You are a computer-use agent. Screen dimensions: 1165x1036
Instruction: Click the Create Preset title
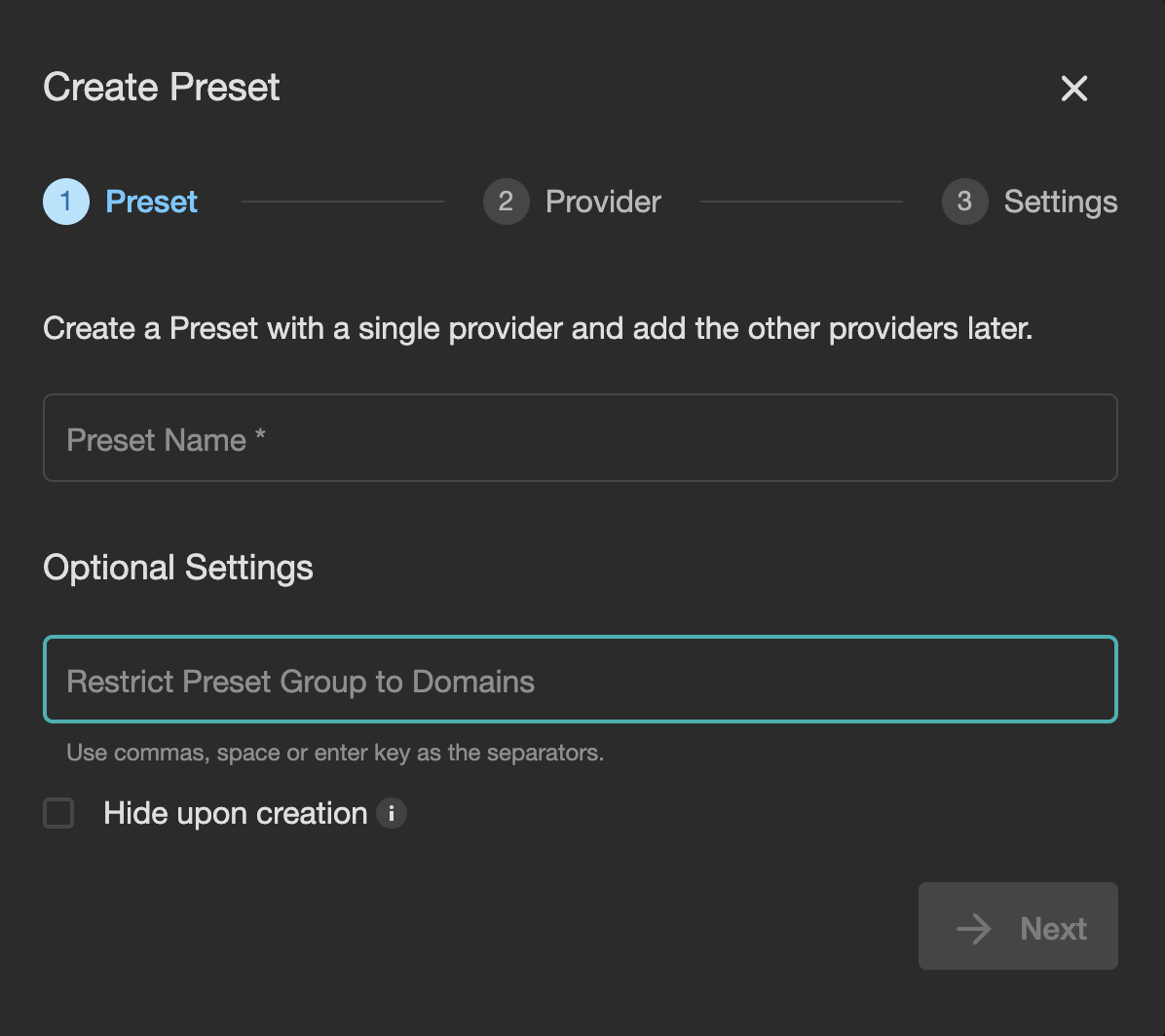[x=162, y=88]
